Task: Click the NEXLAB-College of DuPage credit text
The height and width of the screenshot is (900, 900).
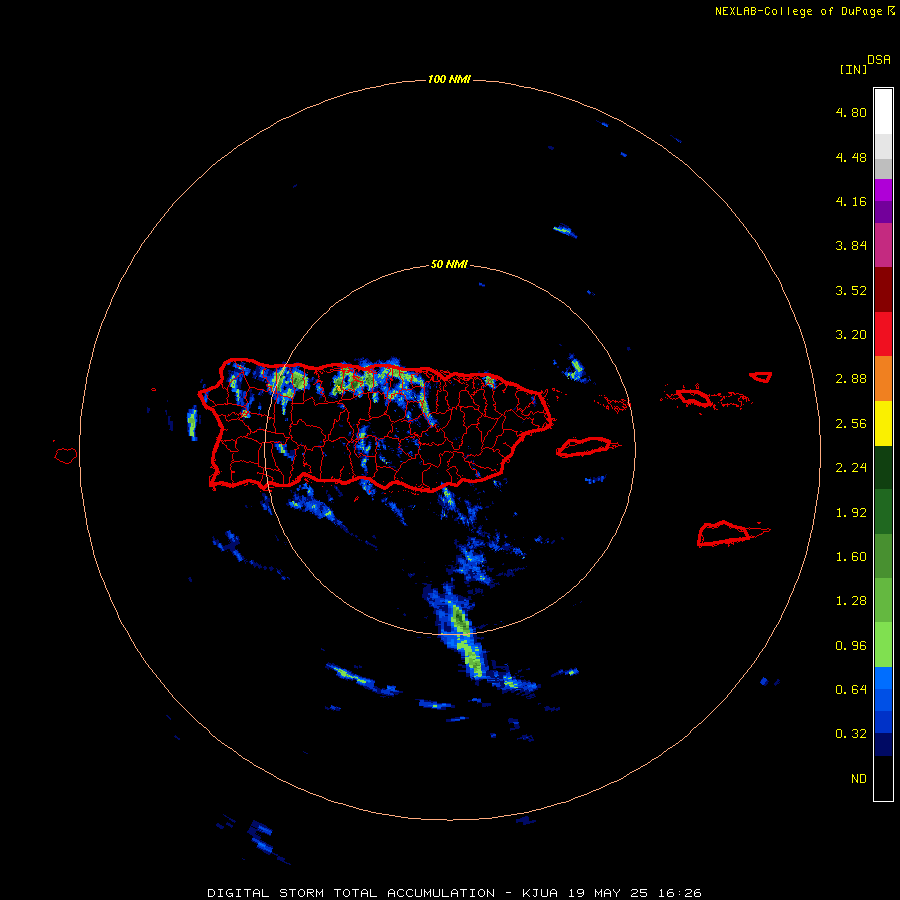Action: pos(804,11)
